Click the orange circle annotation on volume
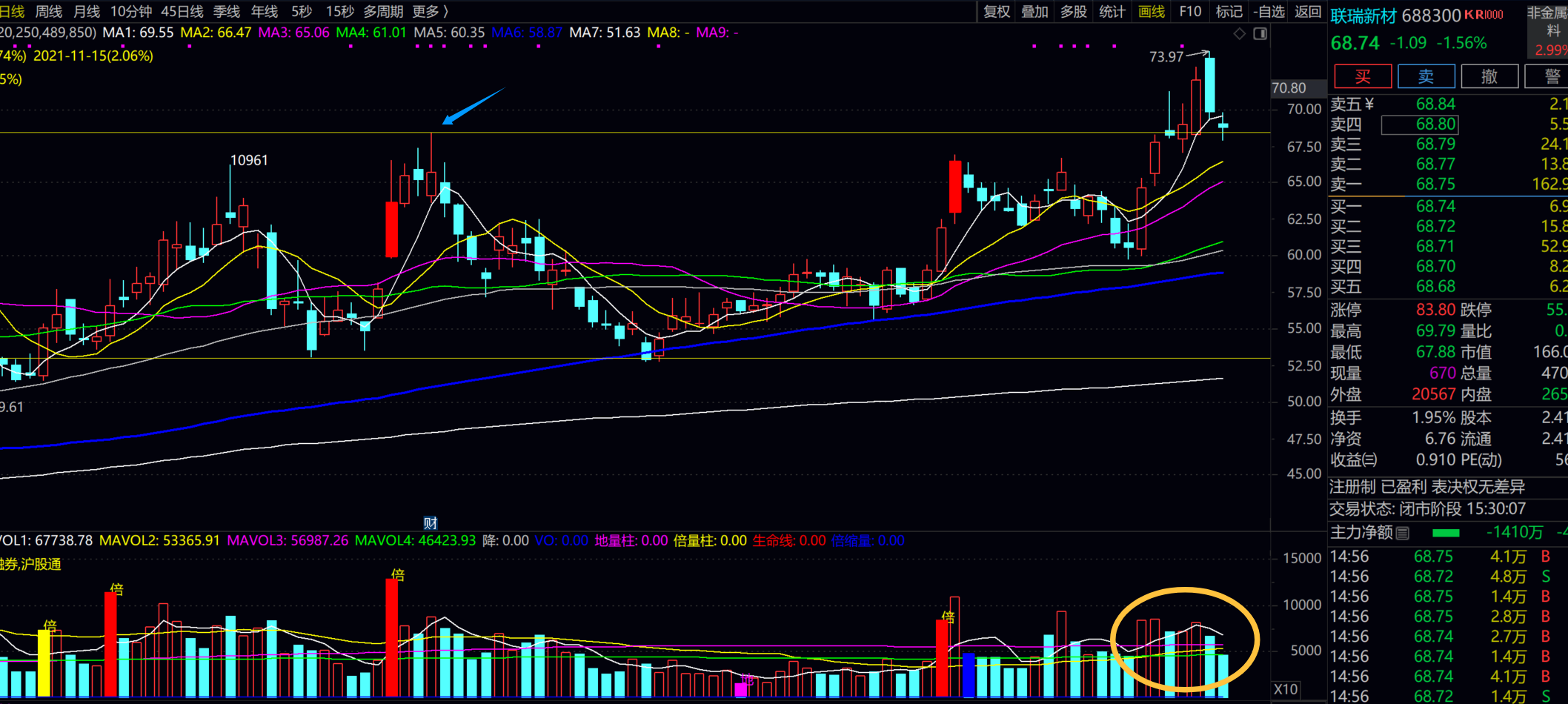 (1184, 640)
